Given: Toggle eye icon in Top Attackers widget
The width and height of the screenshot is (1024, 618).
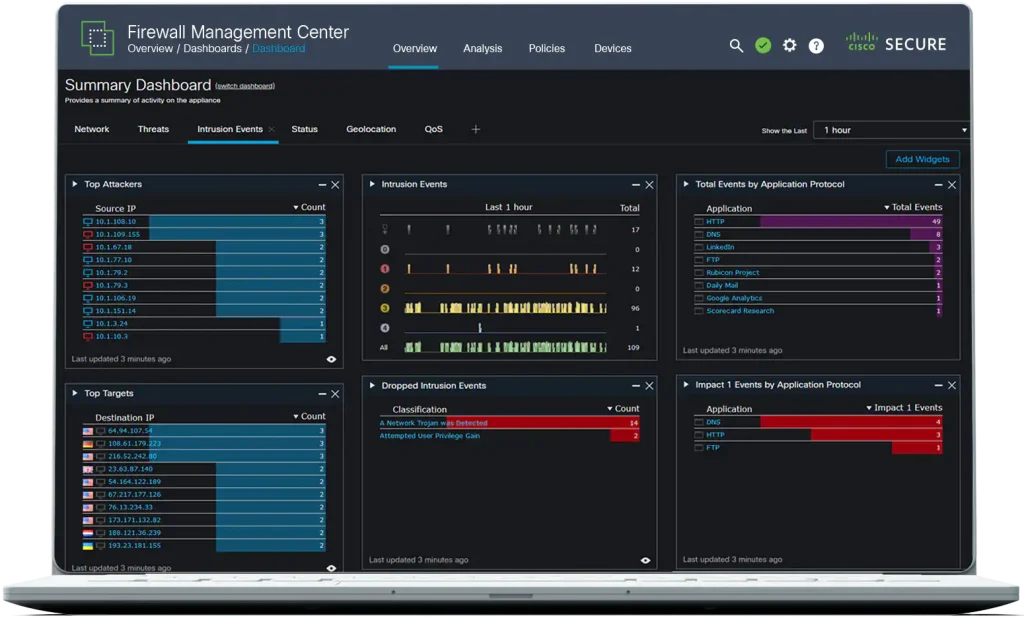Looking at the screenshot, I should 332,359.
